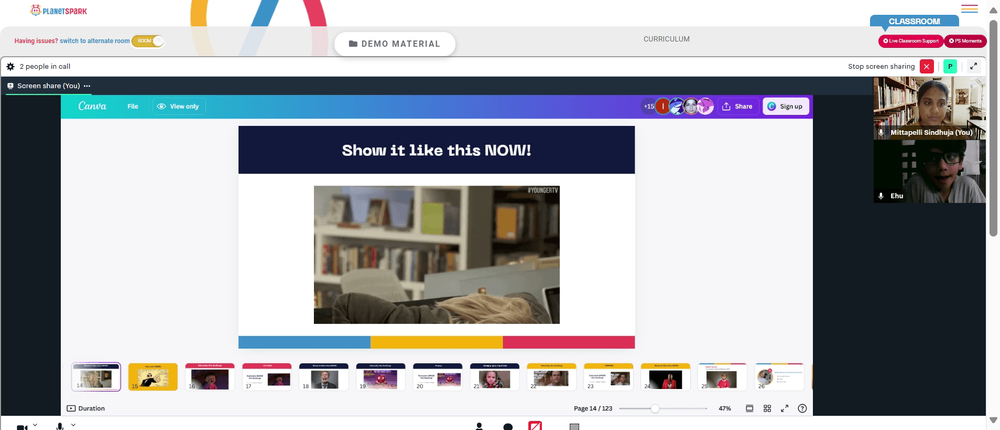
Task: Open the PlanetSpark hamburger menu
Action: [x=969, y=9]
